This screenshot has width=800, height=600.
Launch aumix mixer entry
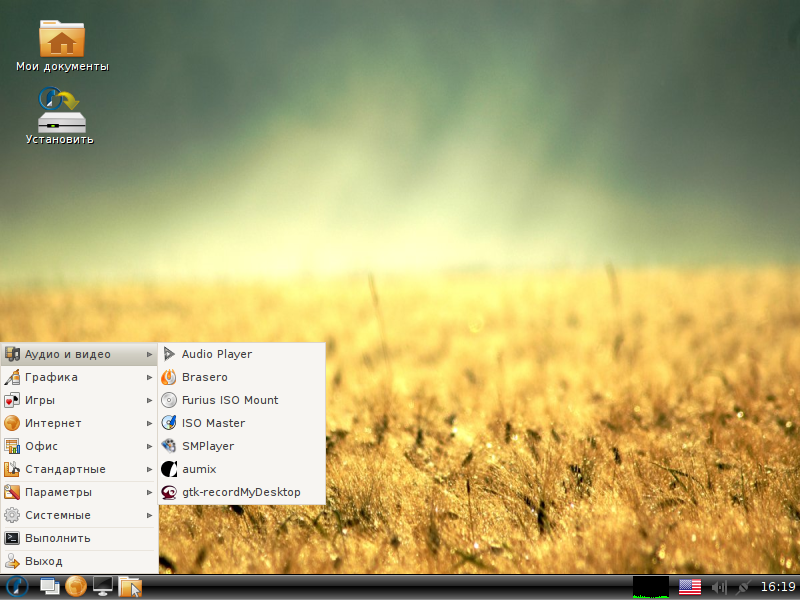pos(242,469)
